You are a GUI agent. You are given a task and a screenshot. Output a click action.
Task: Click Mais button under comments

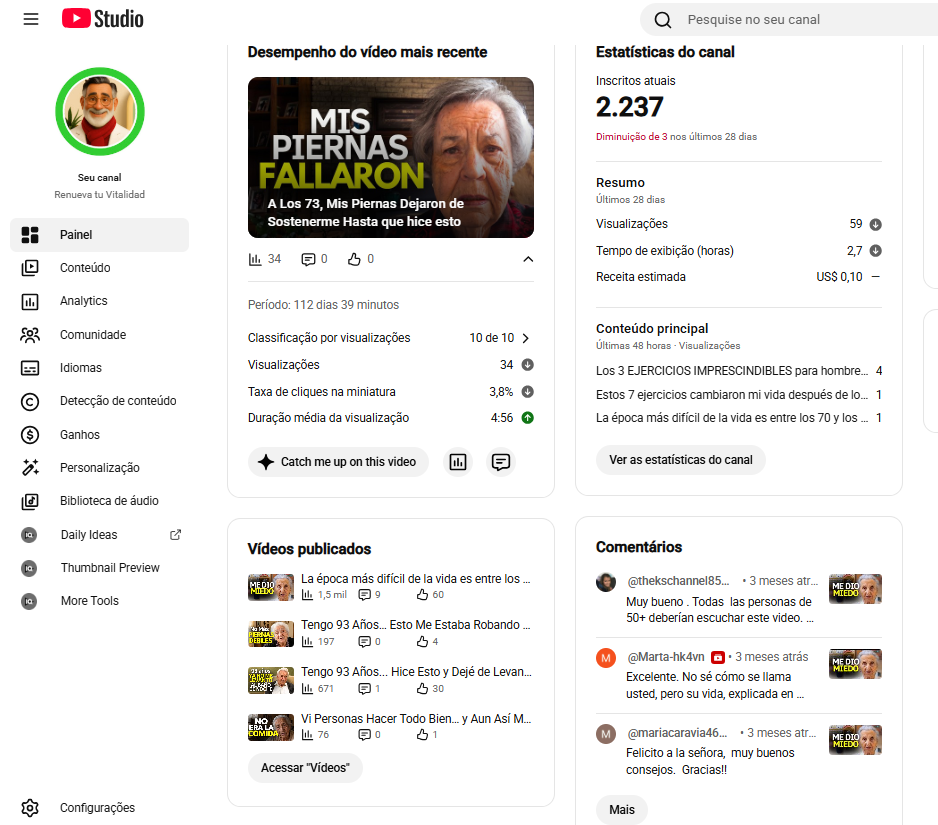point(622,810)
